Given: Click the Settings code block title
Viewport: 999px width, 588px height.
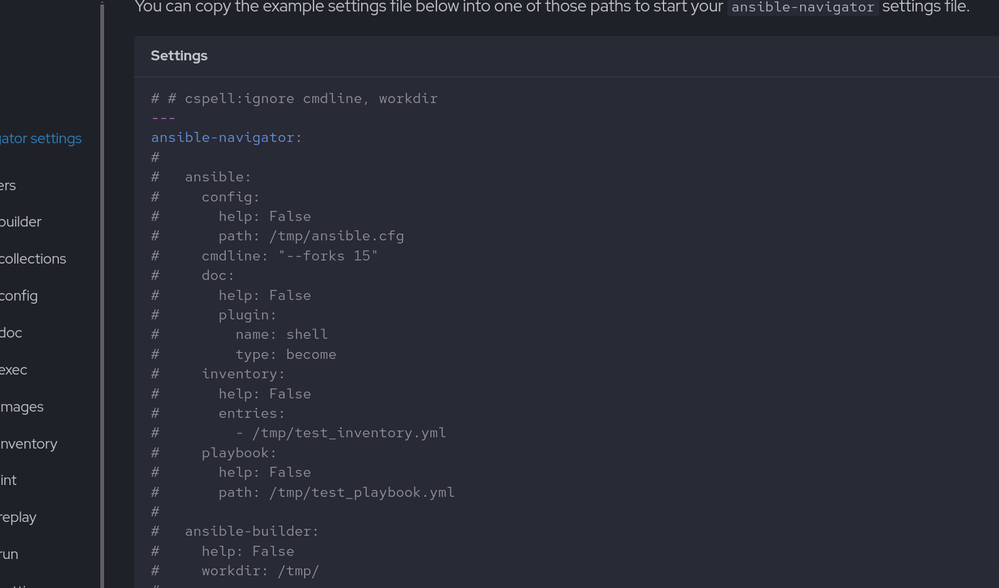Looking at the screenshot, I should click(x=179, y=56).
